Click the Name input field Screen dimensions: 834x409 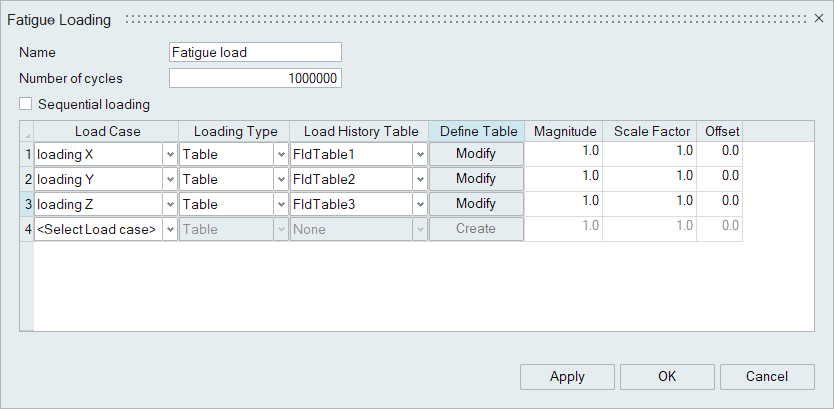coord(256,52)
